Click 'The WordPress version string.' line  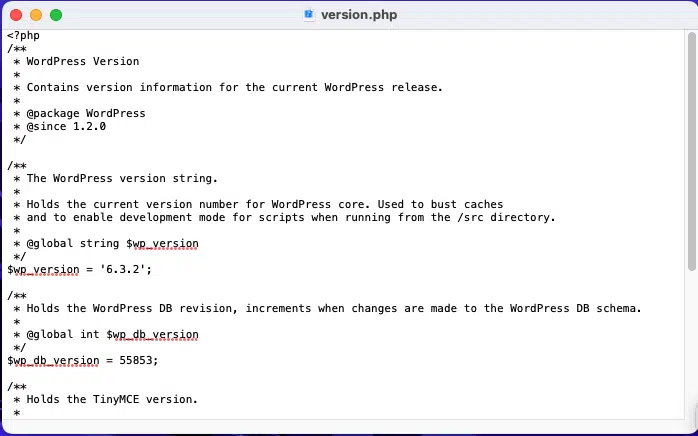[x=115, y=178]
